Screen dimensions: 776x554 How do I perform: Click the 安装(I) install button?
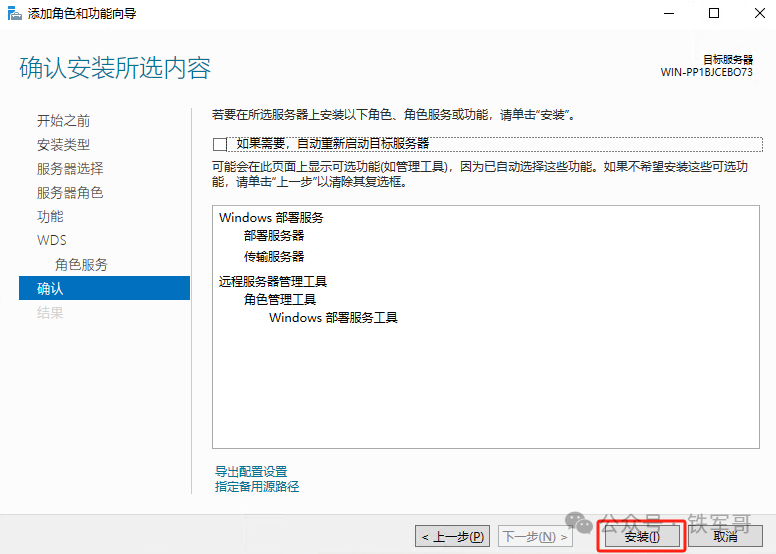(x=641, y=537)
